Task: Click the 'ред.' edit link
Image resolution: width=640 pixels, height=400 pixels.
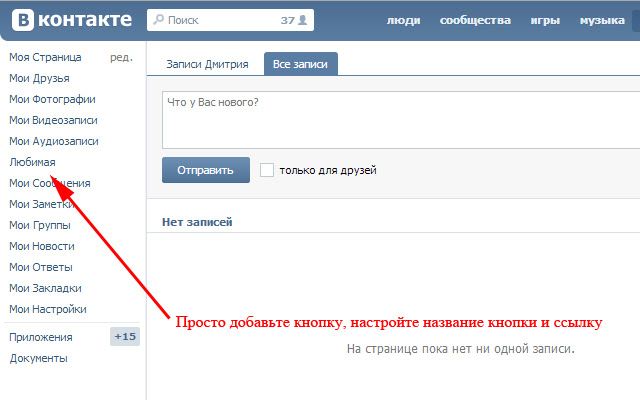Action: tap(121, 58)
